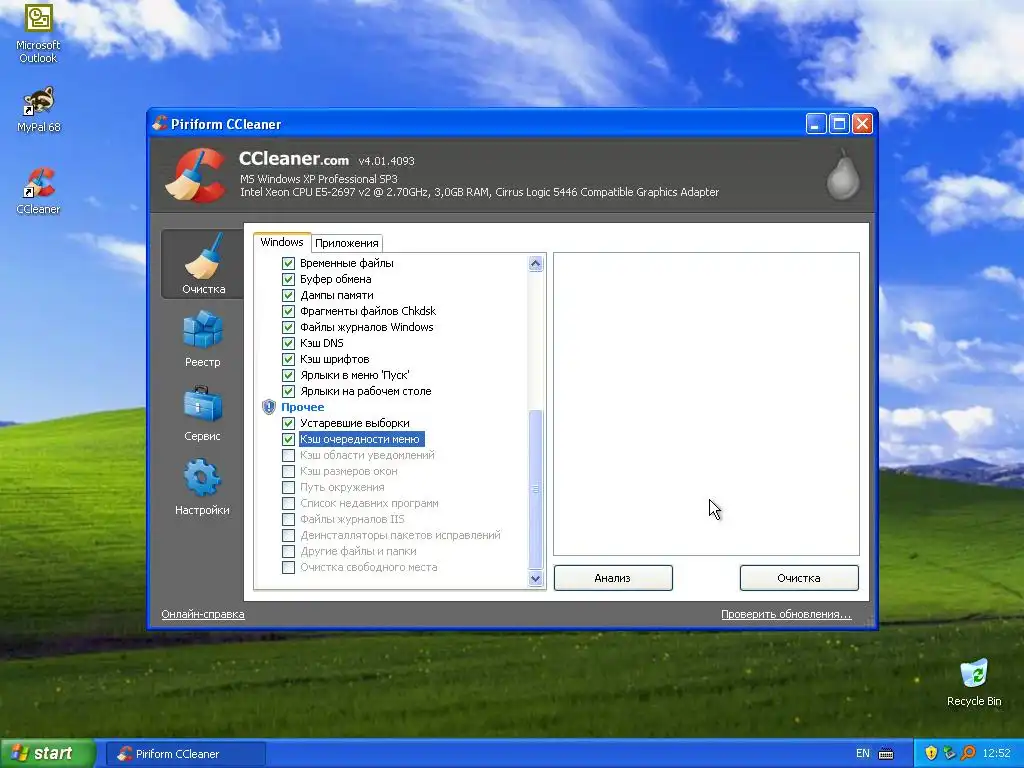Screen dimensions: 1024x768
Task: Uncheck Кэш шрифтов checkbox
Action: coord(288,359)
